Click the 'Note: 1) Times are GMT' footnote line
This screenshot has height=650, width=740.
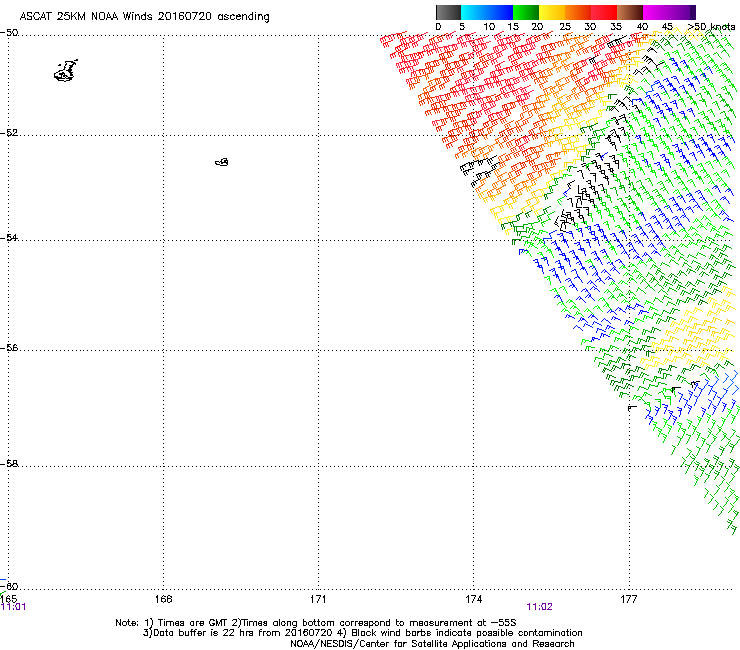(315, 623)
